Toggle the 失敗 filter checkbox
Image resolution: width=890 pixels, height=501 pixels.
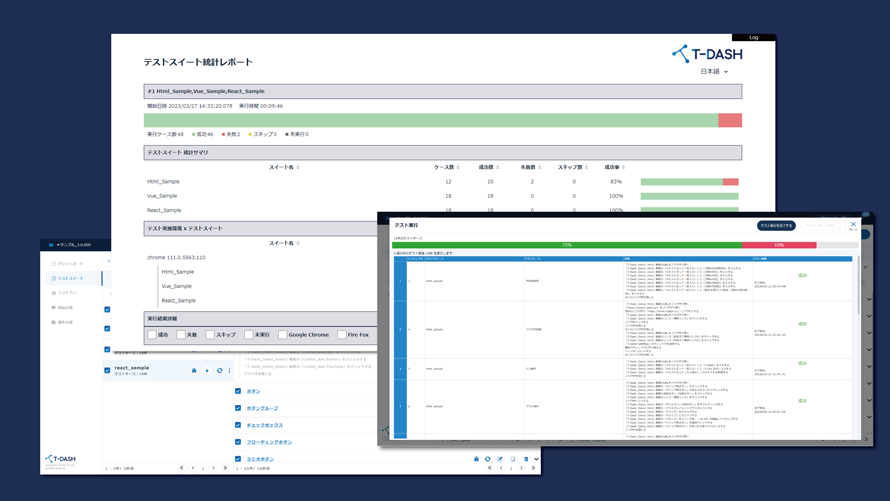point(180,335)
